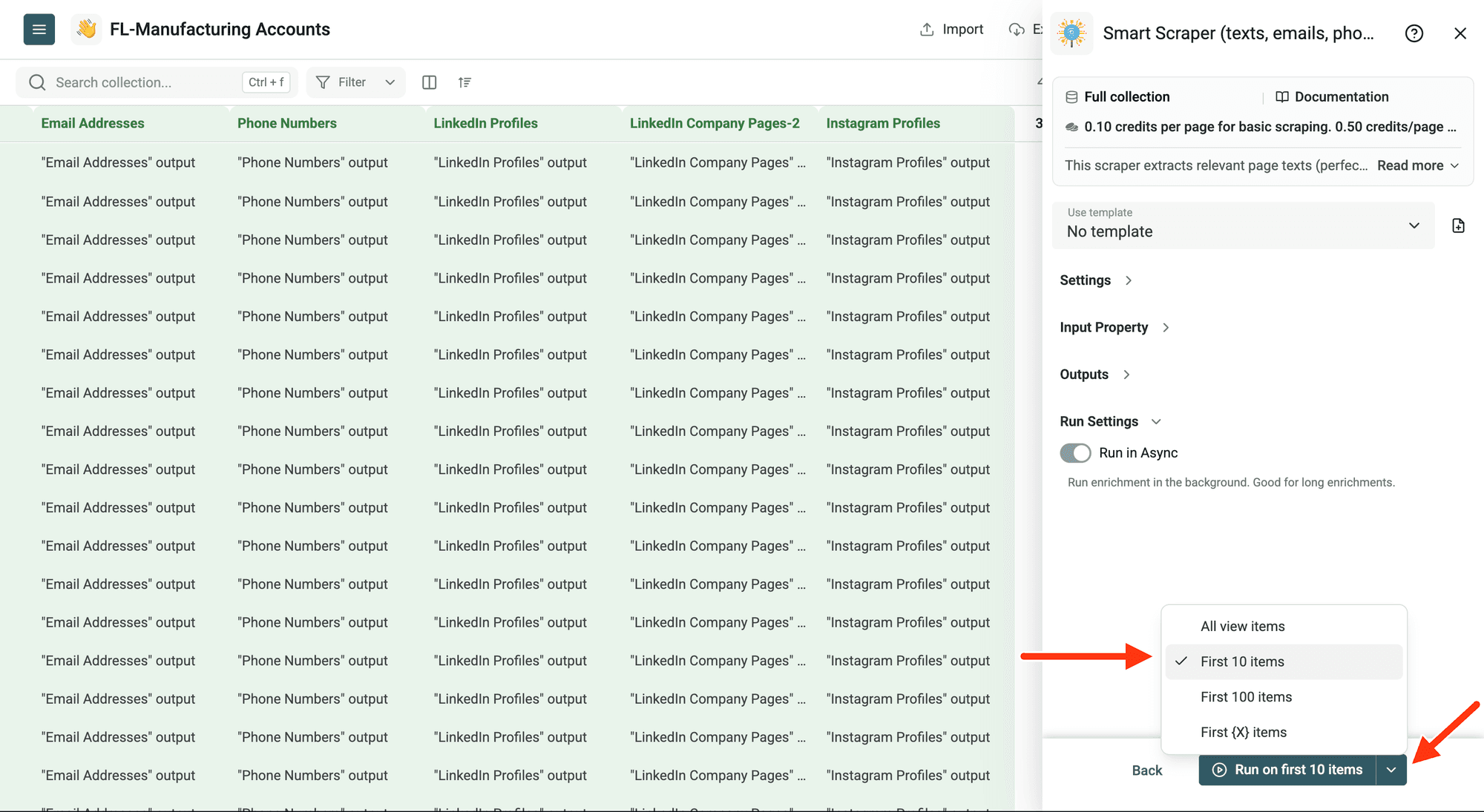Close the Smart Scraper panel

pyautogui.click(x=1460, y=33)
